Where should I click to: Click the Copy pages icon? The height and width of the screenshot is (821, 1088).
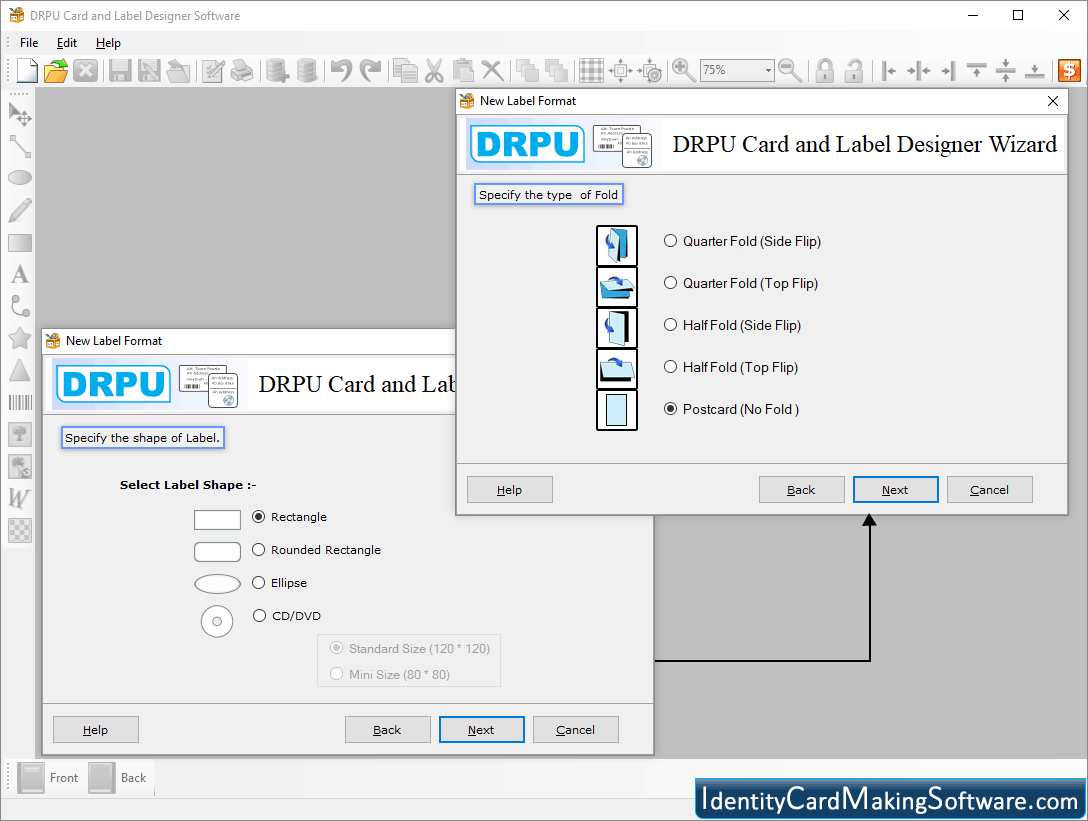(405, 70)
